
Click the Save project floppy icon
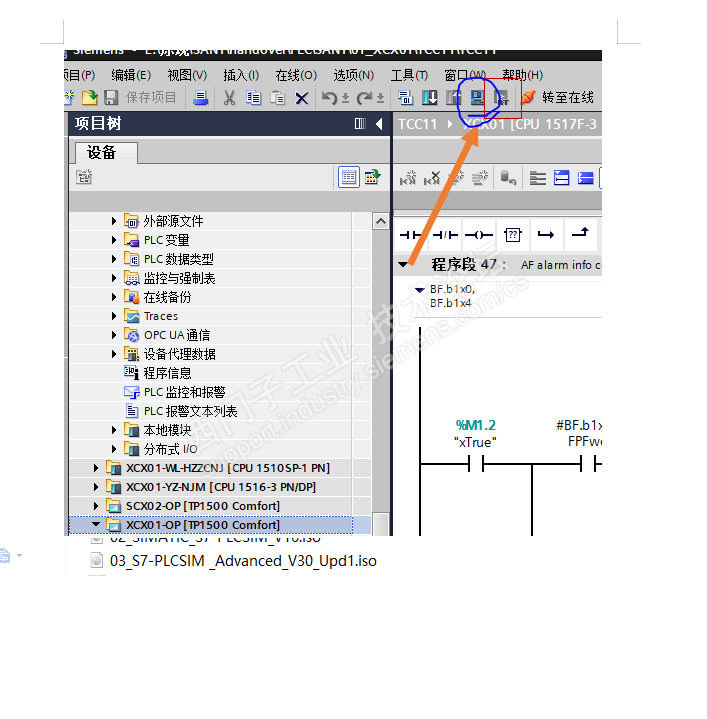coord(111,97)
